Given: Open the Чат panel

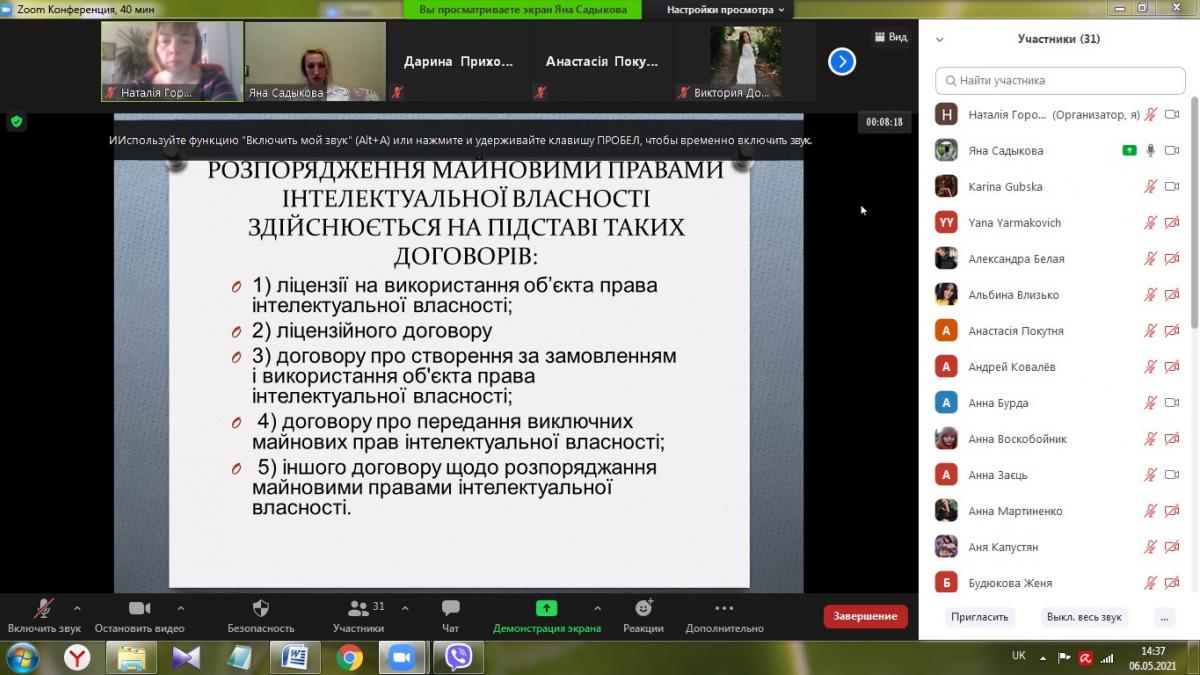Looking at the screenshot, I should tap(450, 616).
